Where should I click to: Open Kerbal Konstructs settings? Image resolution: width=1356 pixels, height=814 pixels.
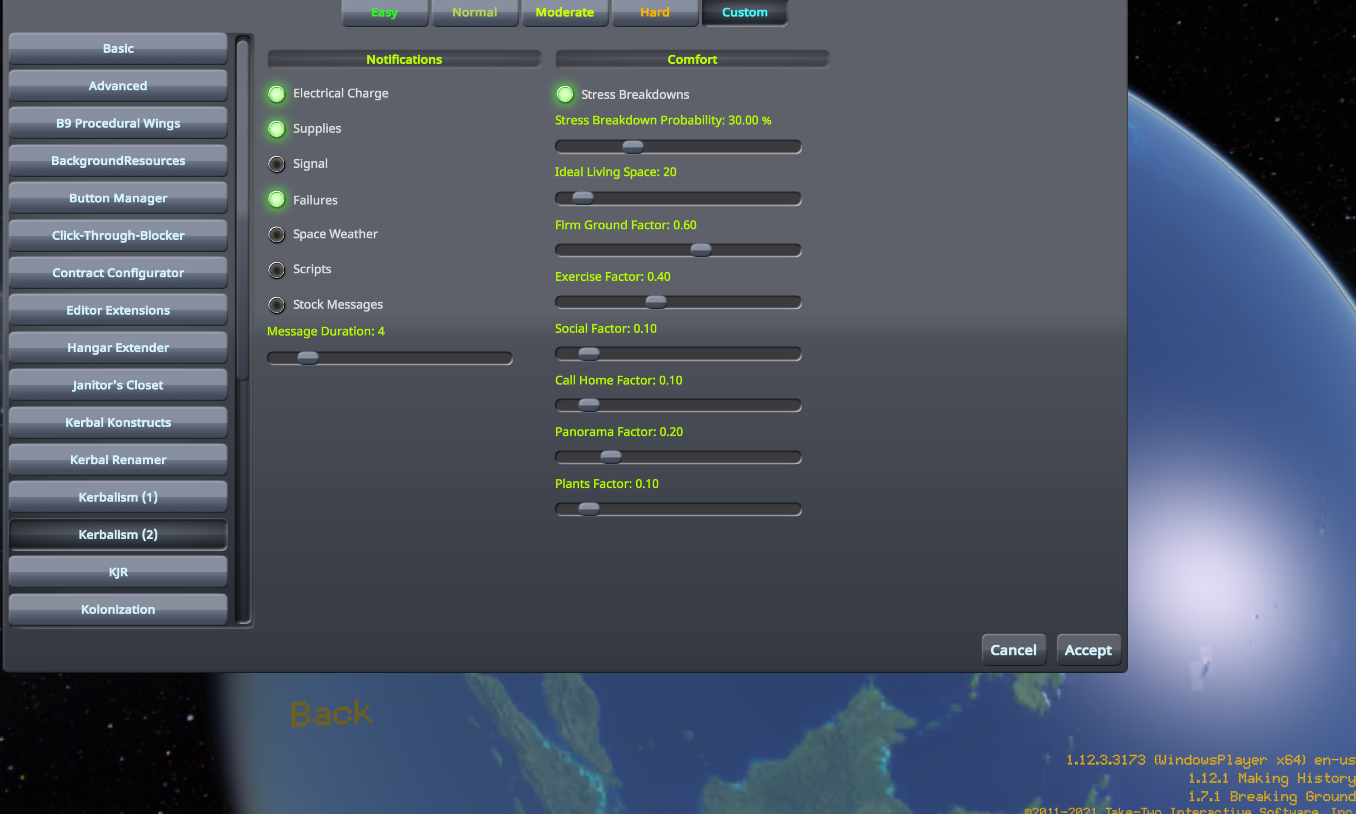click(118, 423)
